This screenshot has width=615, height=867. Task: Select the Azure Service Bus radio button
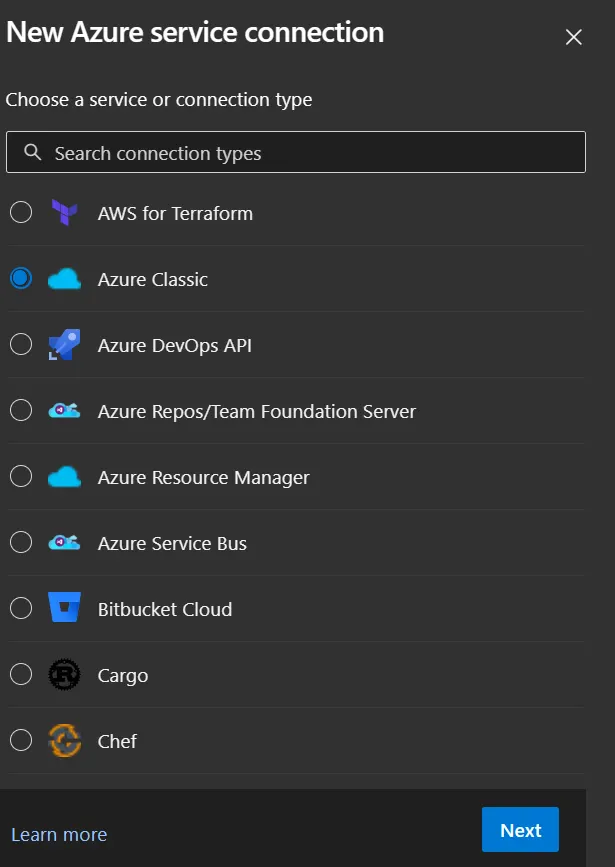(x=20, y=543)
